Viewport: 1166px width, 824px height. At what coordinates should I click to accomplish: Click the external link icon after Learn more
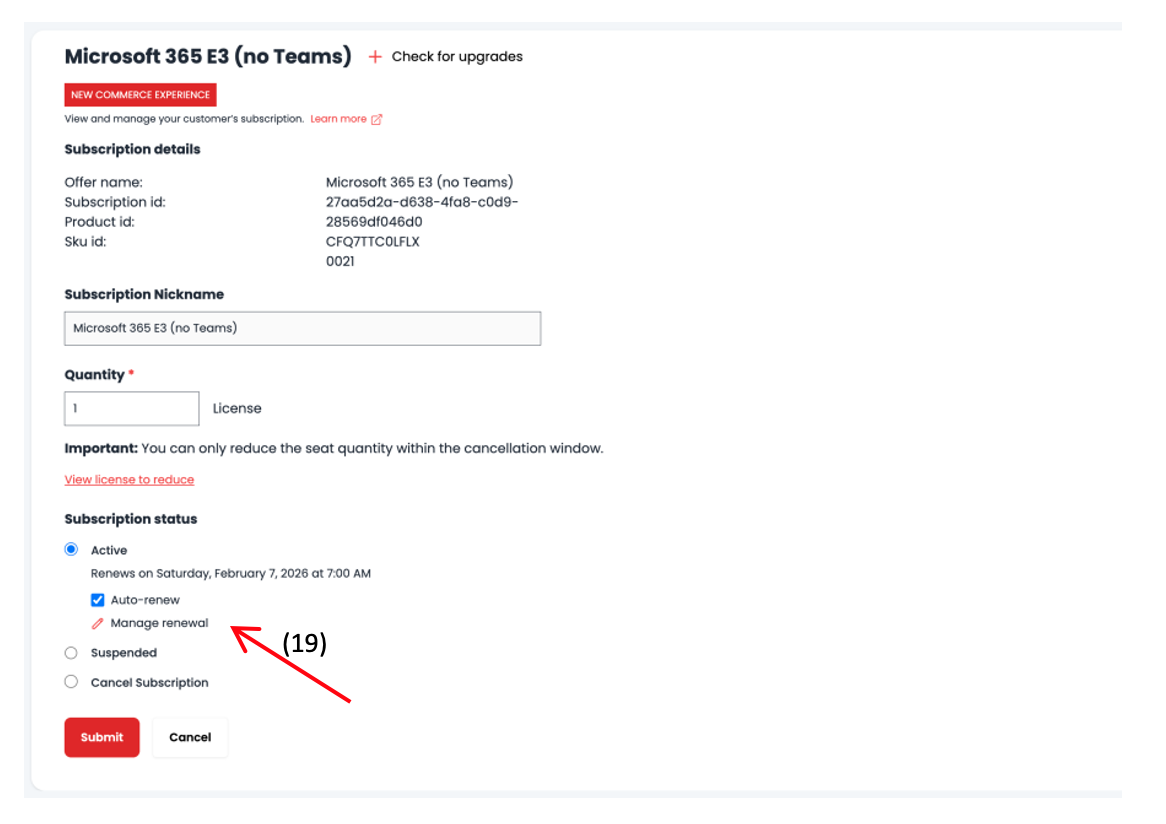coord(377,119)
